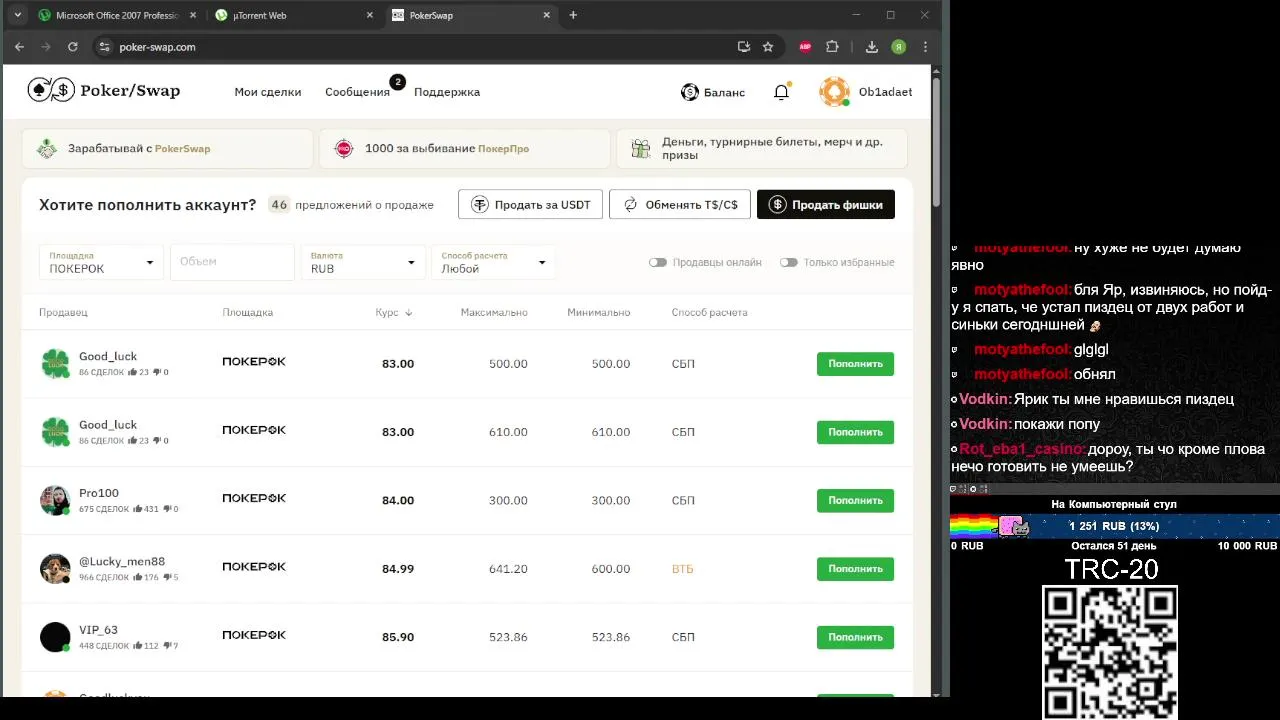The image size is (1280, 720).
Task: Click the install app icon in address bar
Action: tap(743, 46)
